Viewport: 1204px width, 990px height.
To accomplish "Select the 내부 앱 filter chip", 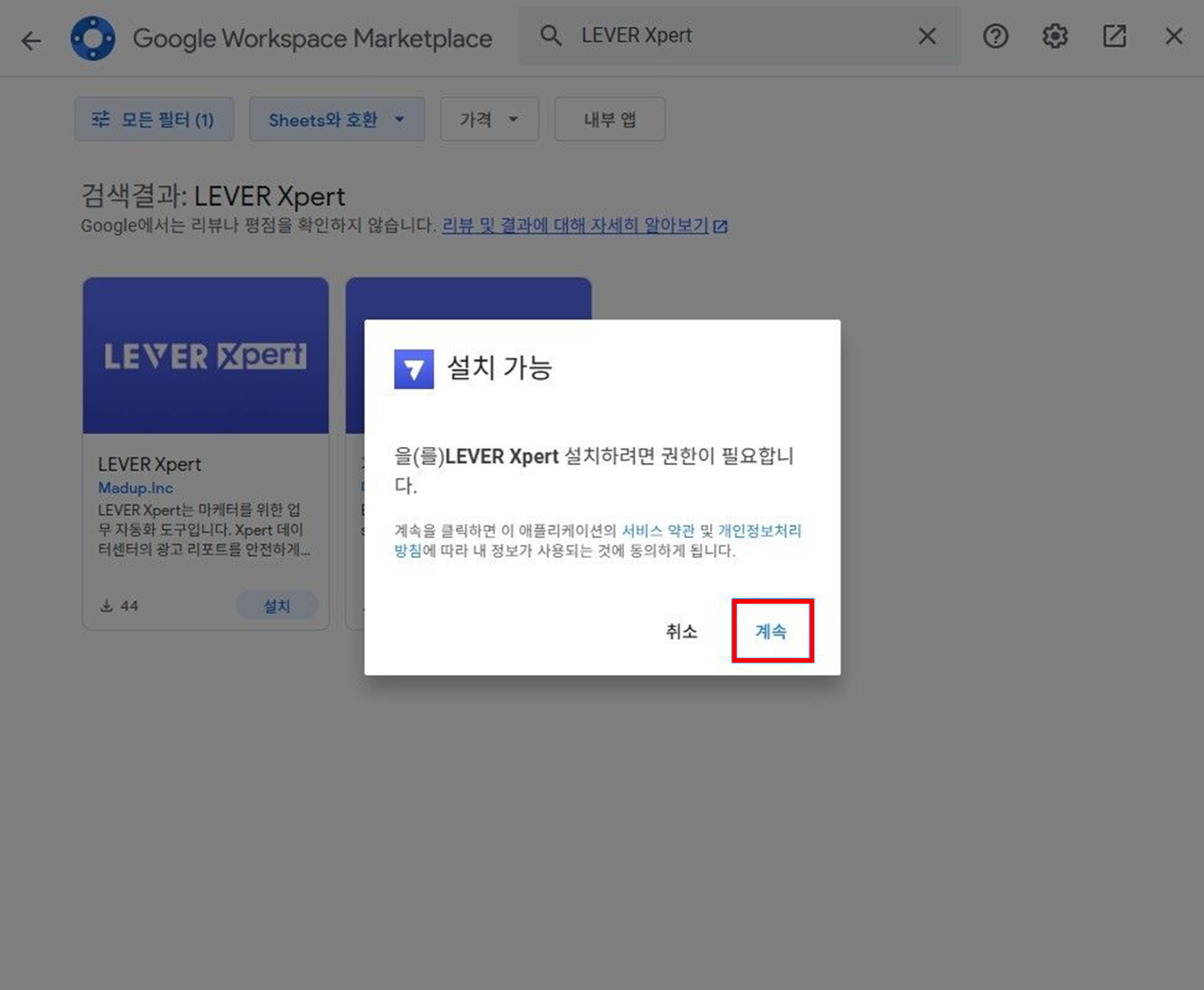I will (609, 120).
